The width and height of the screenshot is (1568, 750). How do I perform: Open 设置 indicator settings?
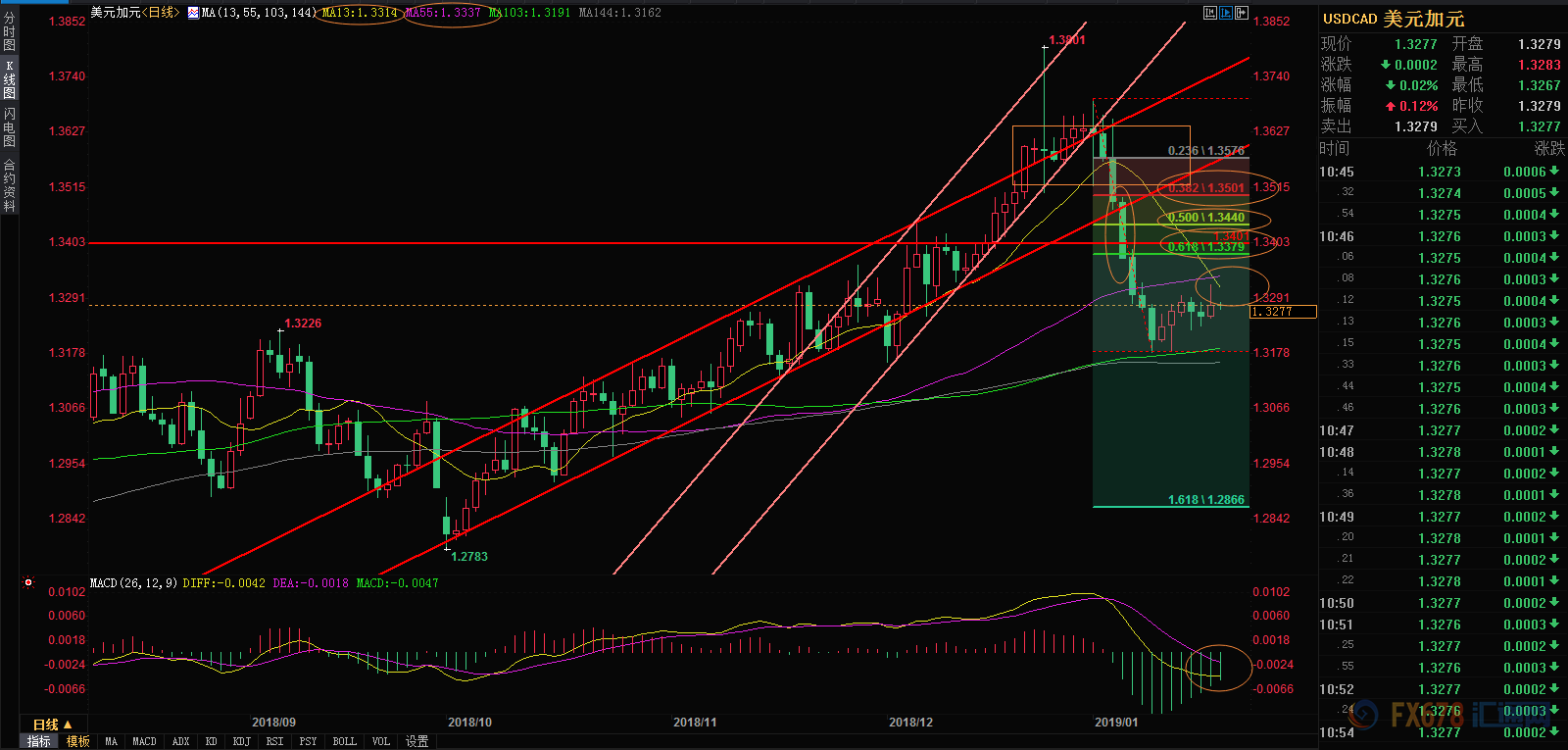click(417, 741)
